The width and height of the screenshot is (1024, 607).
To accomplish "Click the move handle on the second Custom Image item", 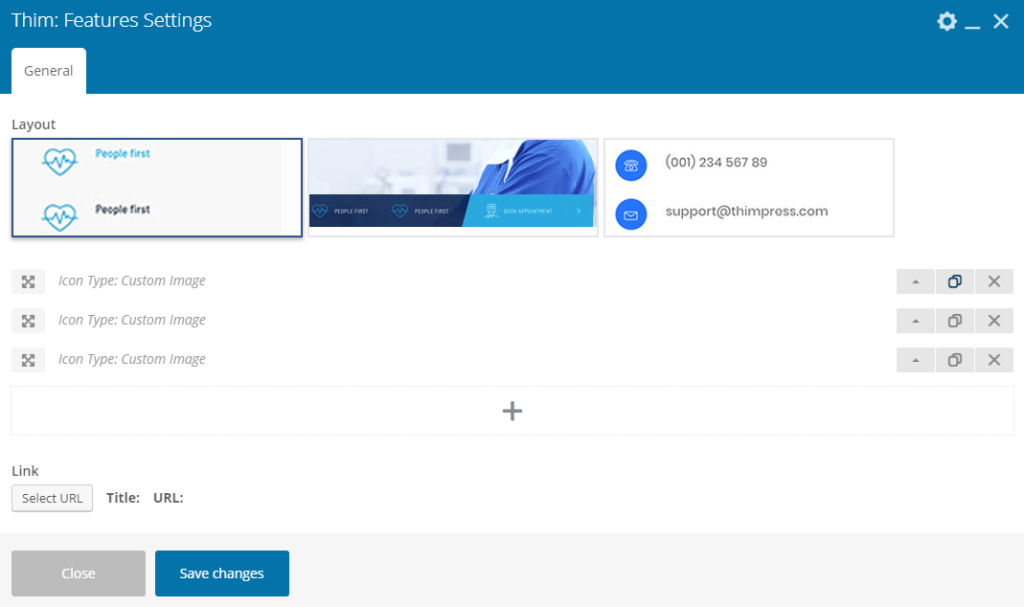I will click(x=28, y=320).
